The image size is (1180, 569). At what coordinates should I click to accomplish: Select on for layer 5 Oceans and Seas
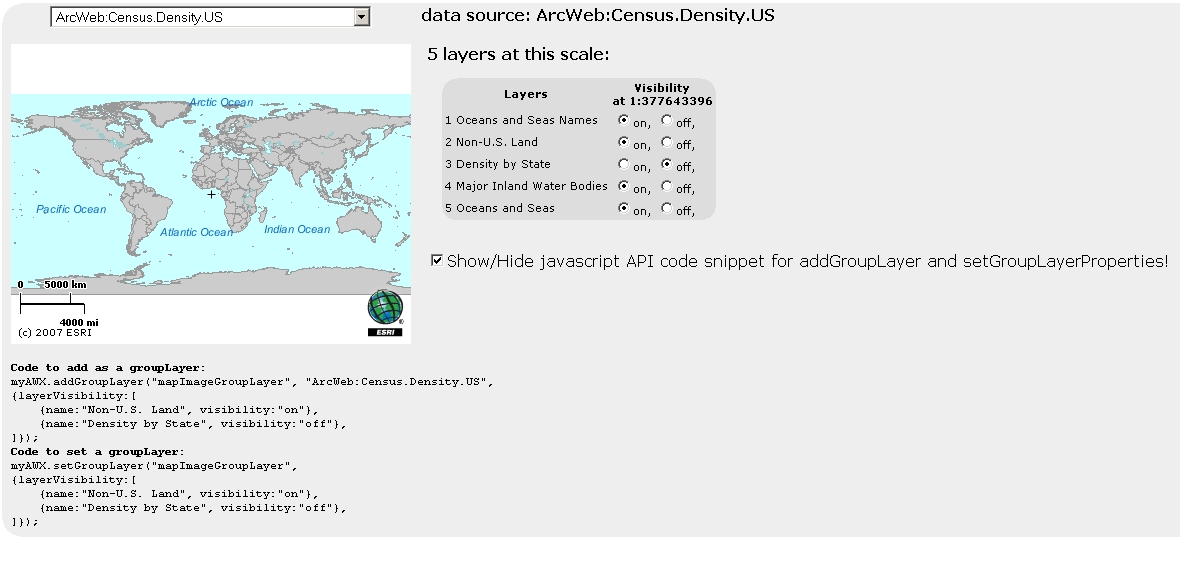(623, 208)
